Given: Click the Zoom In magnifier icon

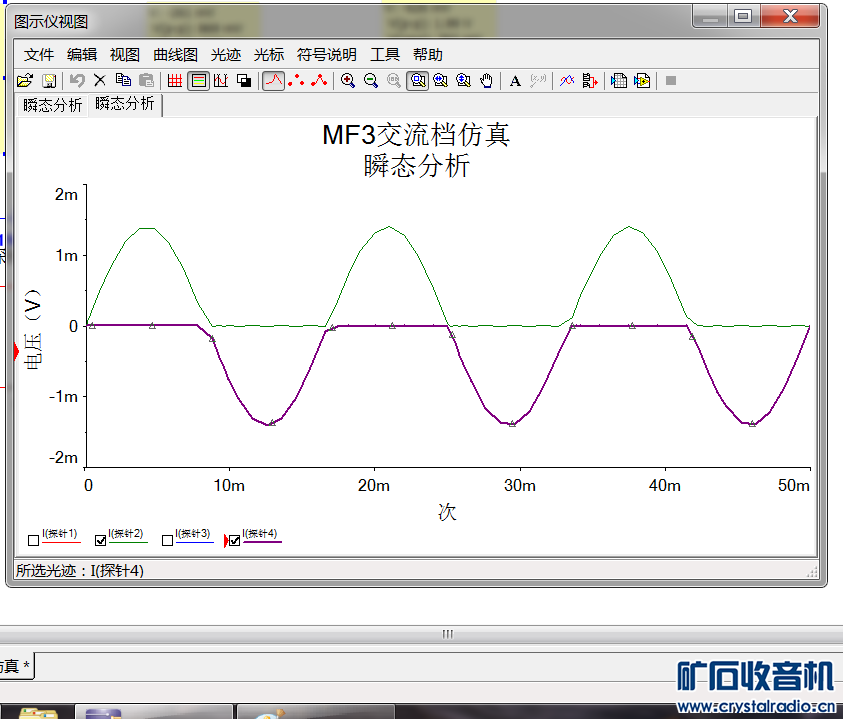Looking at the screenshot, I should (x=348, y=81).
